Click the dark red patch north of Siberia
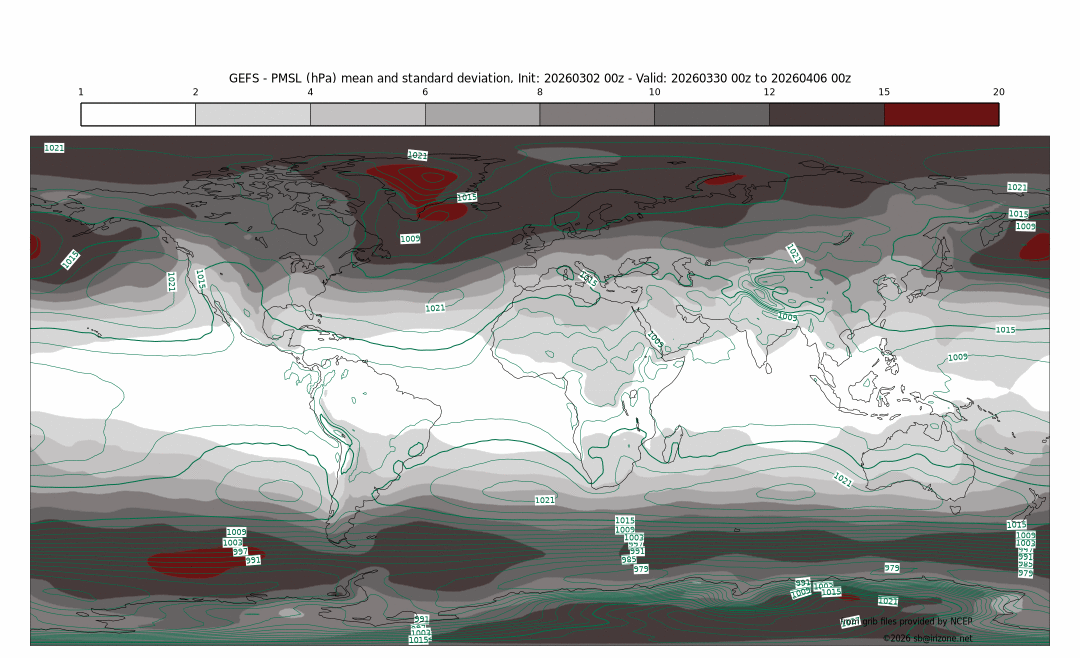This screenshot has width=1080, height=658. pos(723,180)
